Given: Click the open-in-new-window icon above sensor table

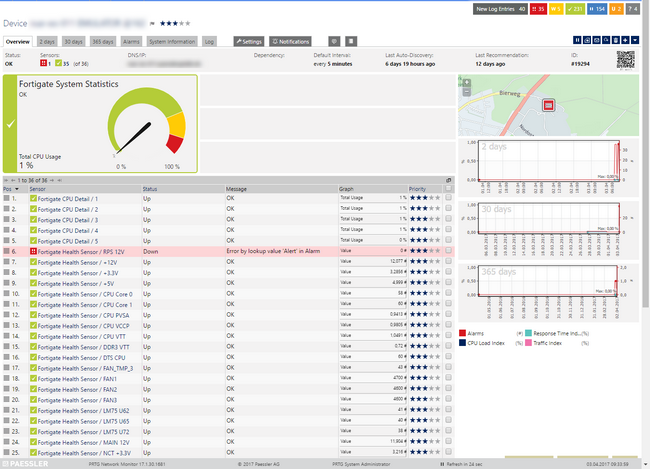Looking at the screenshot, I should (x=449, y=180).
